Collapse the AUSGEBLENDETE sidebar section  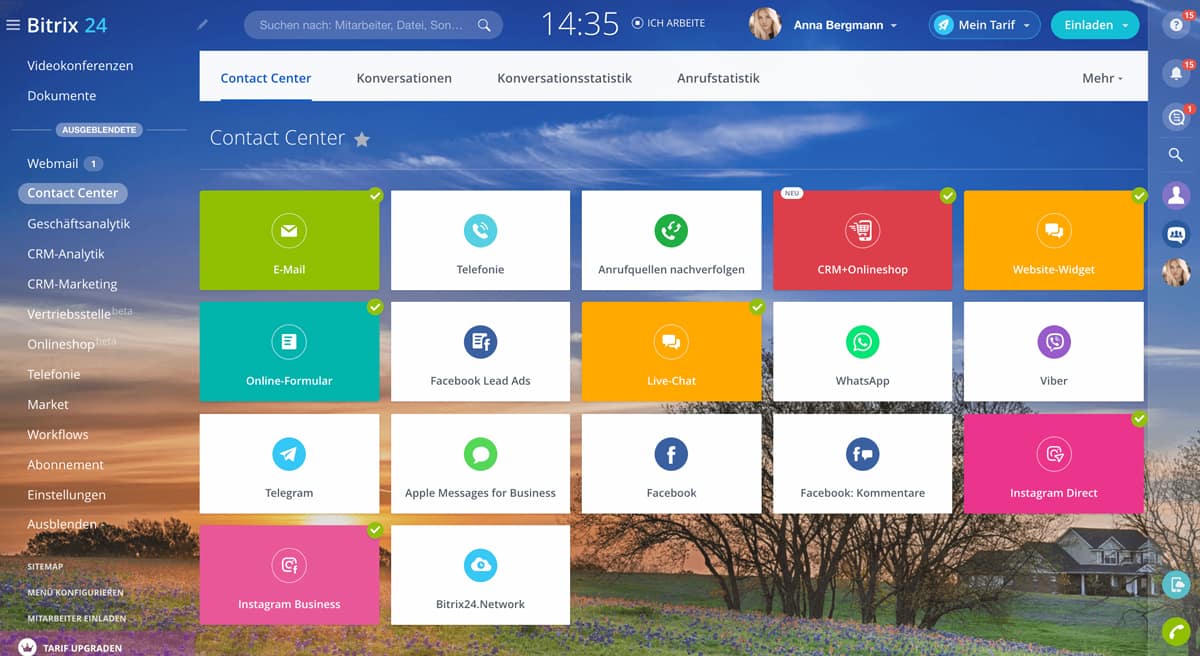point(99,130)
